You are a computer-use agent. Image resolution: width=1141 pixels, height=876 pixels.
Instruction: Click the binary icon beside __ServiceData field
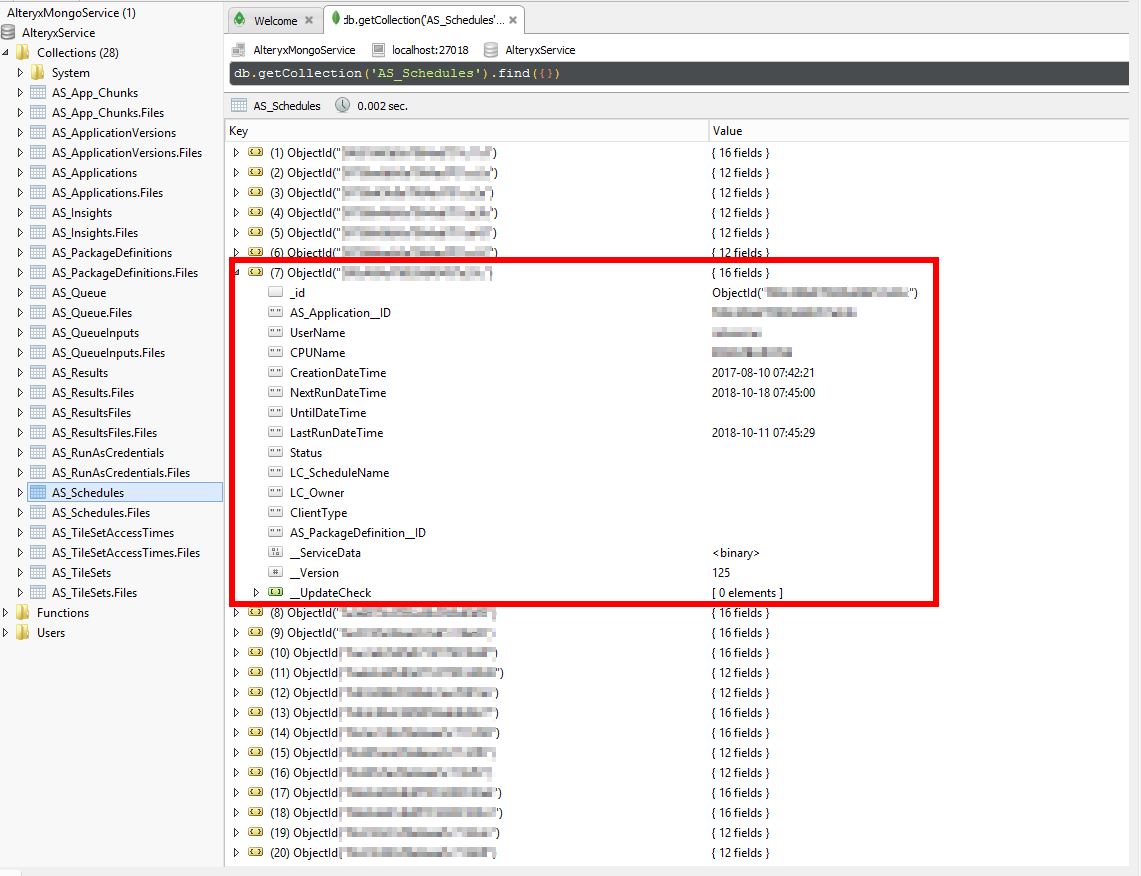[x=275, y=552]
